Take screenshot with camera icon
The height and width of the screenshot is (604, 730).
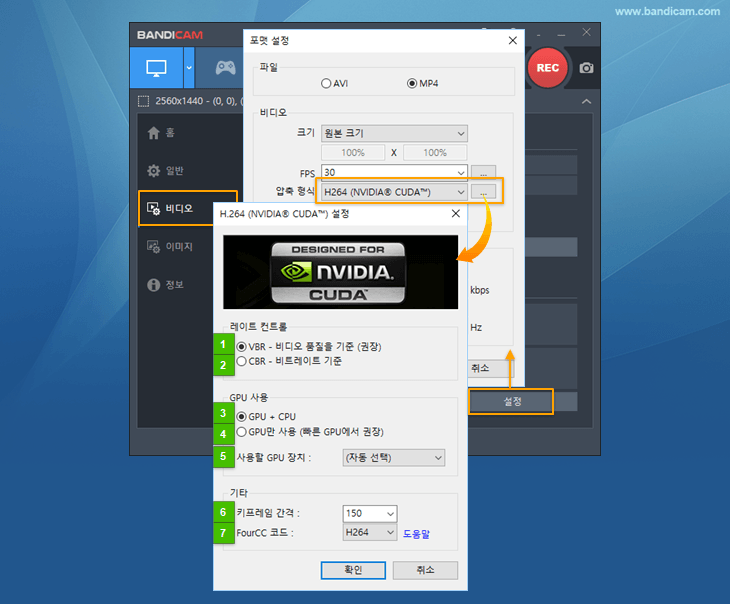(586, 68)
